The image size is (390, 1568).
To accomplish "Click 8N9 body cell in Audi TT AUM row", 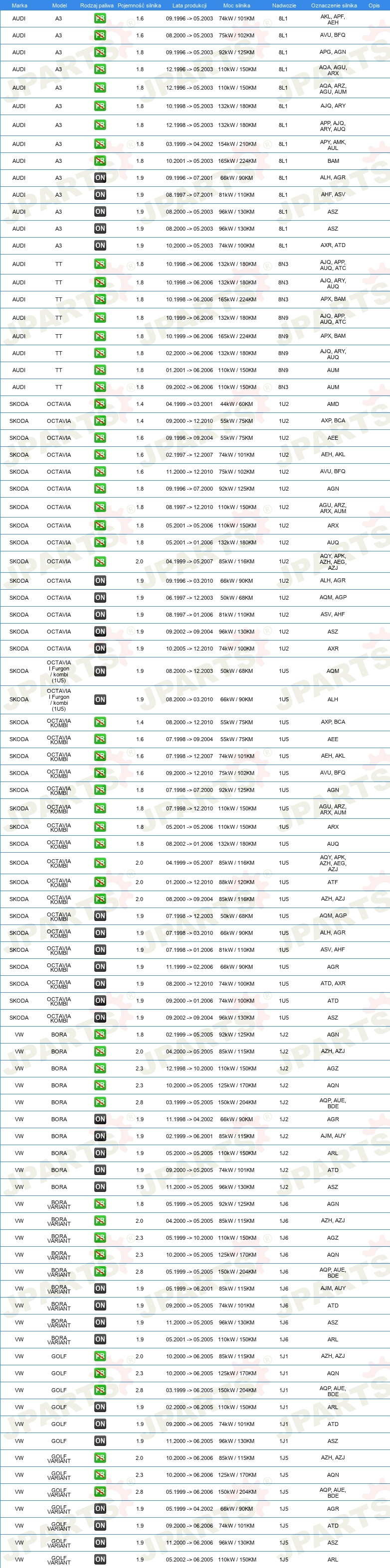I will pos(283,370).
